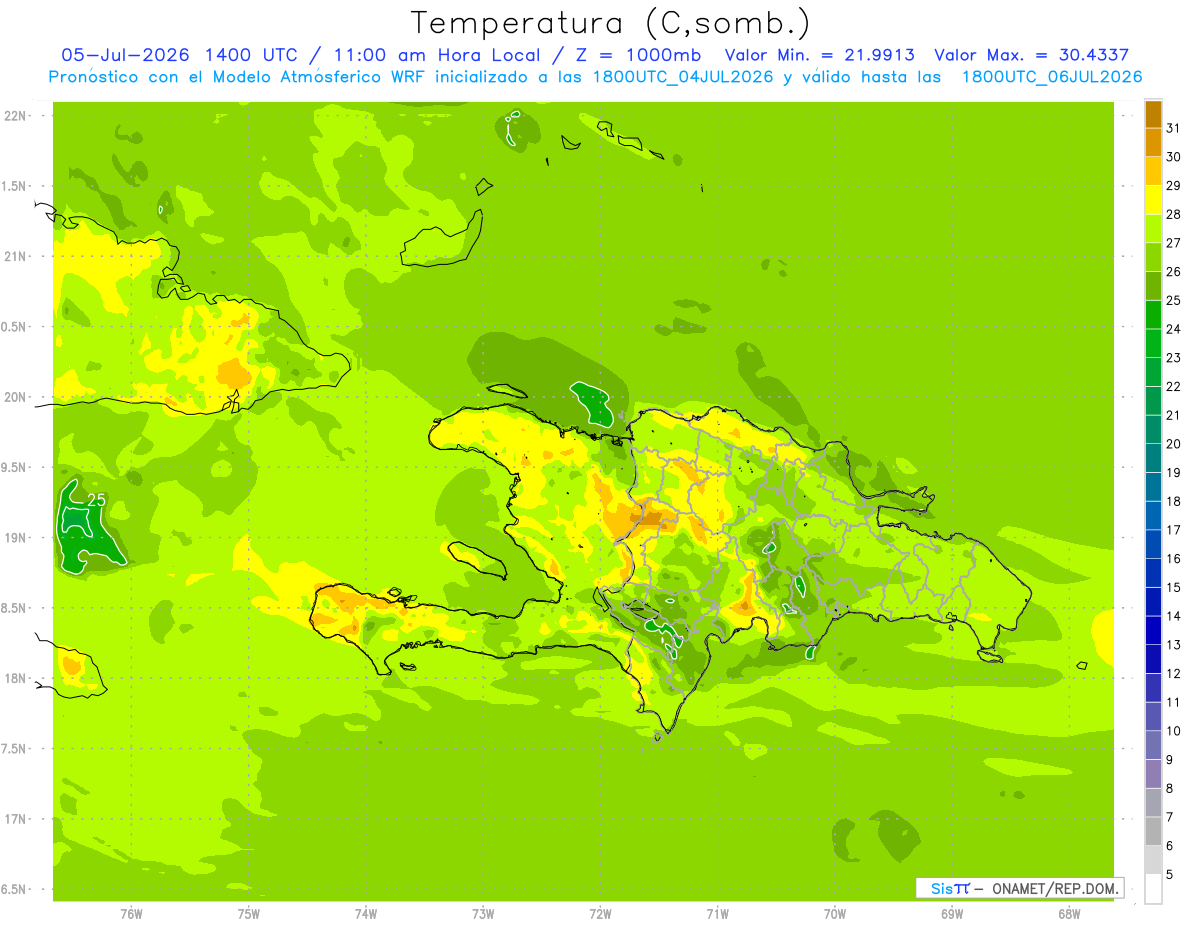Click the '10' value on color scale
This screenshot has height=927, width=1200.
[1173, 731]
